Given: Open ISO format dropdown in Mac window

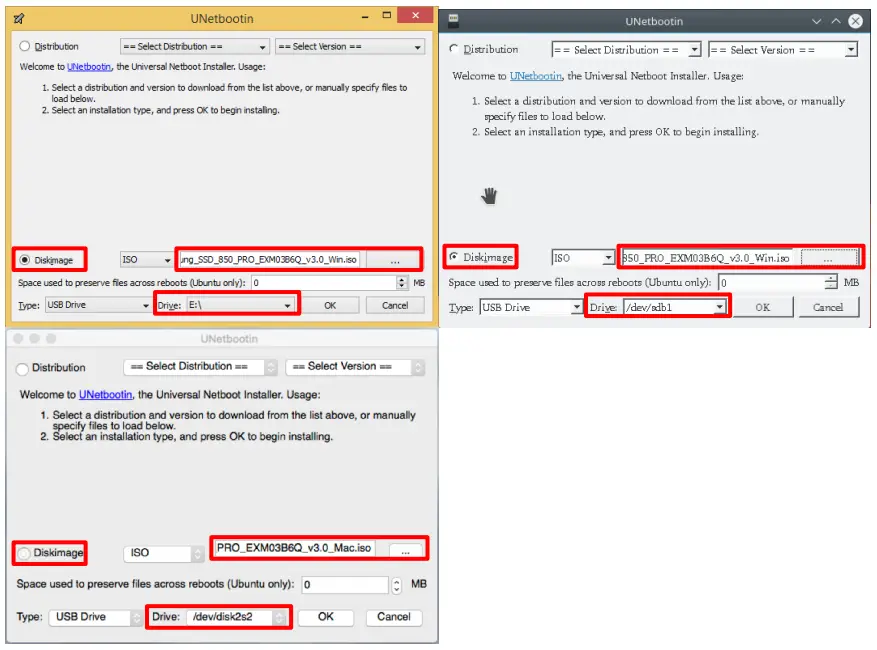Looking at the screenshot, I should 163,553.
